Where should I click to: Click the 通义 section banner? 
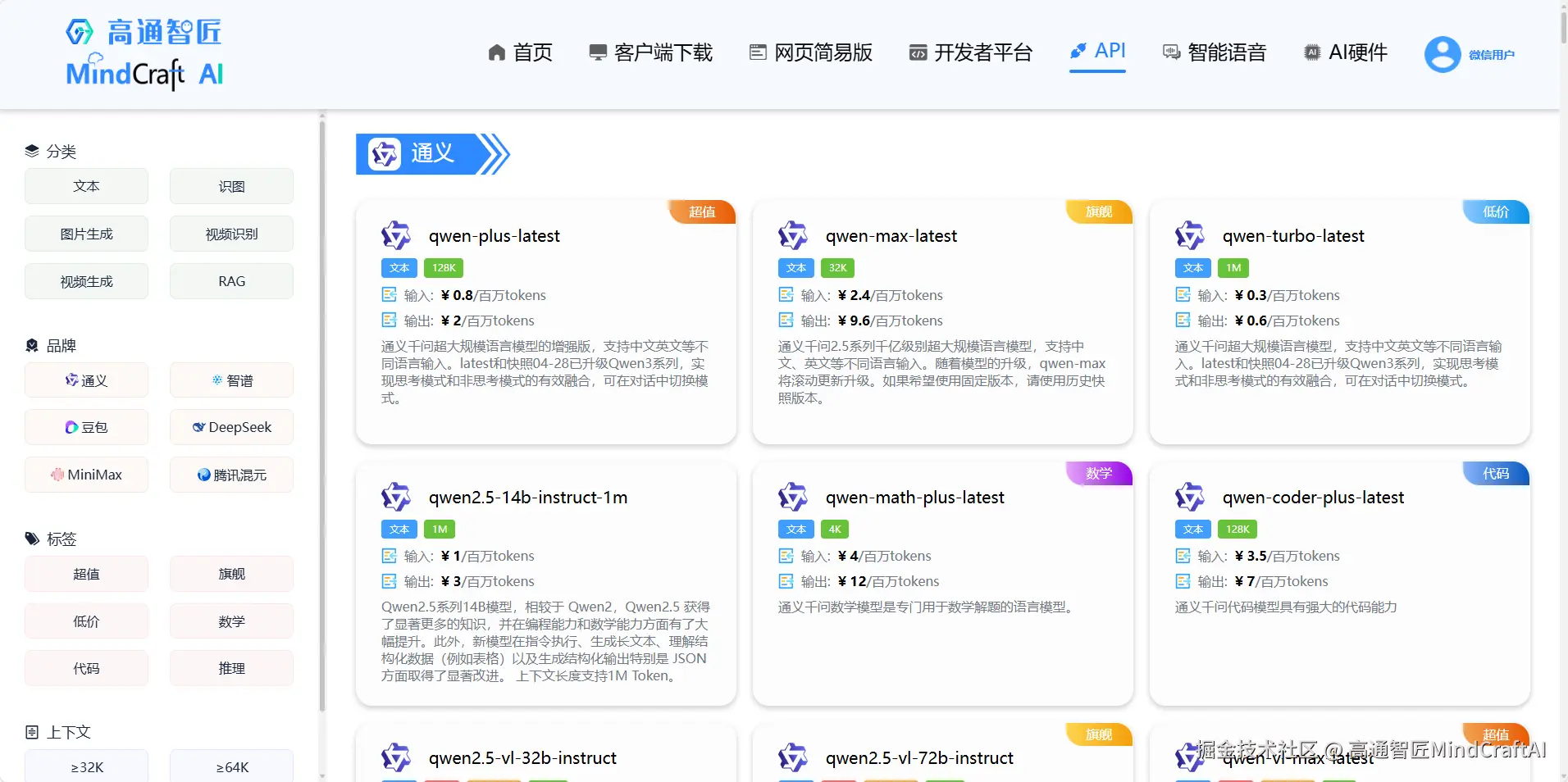pyautogui.click(x=432, y=154)
